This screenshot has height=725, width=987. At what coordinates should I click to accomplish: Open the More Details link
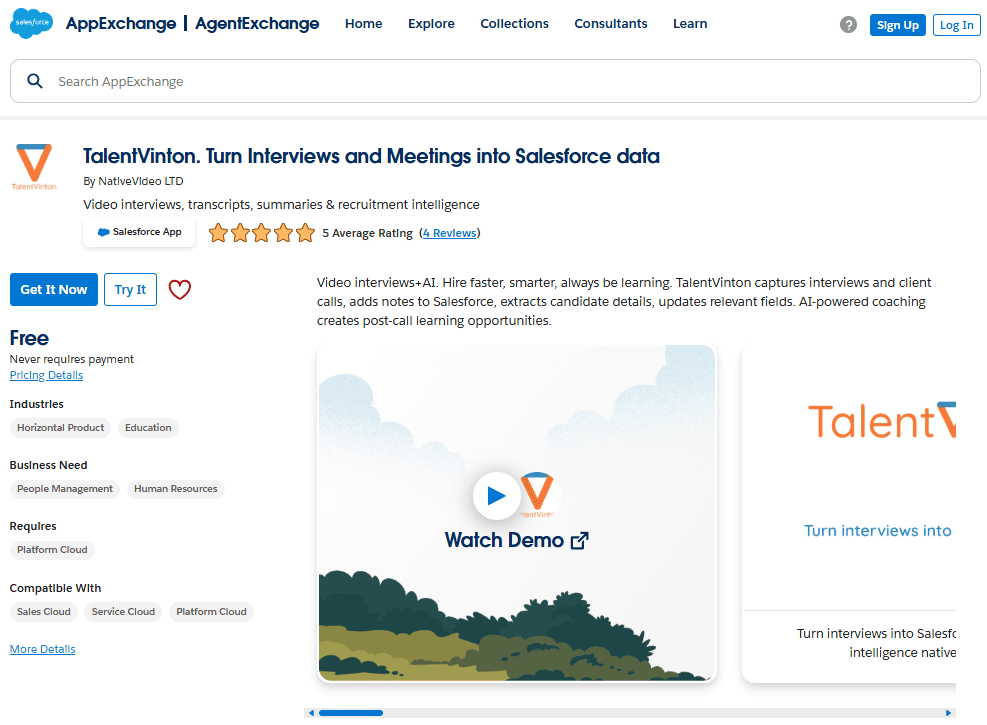click(42, 649)
